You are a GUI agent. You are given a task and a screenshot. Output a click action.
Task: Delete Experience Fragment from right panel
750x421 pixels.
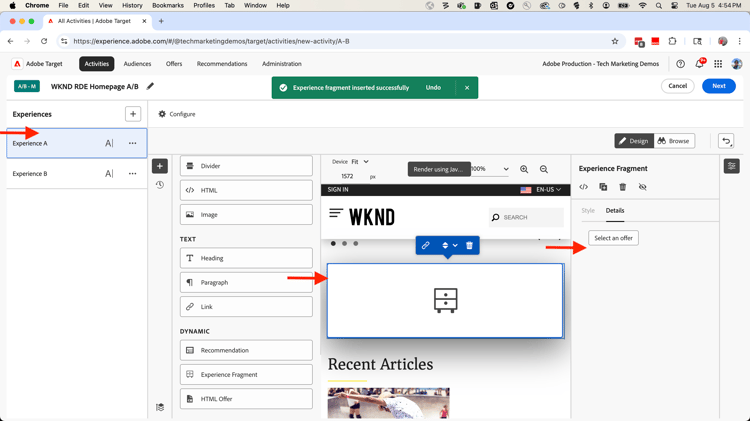(623, 187)
